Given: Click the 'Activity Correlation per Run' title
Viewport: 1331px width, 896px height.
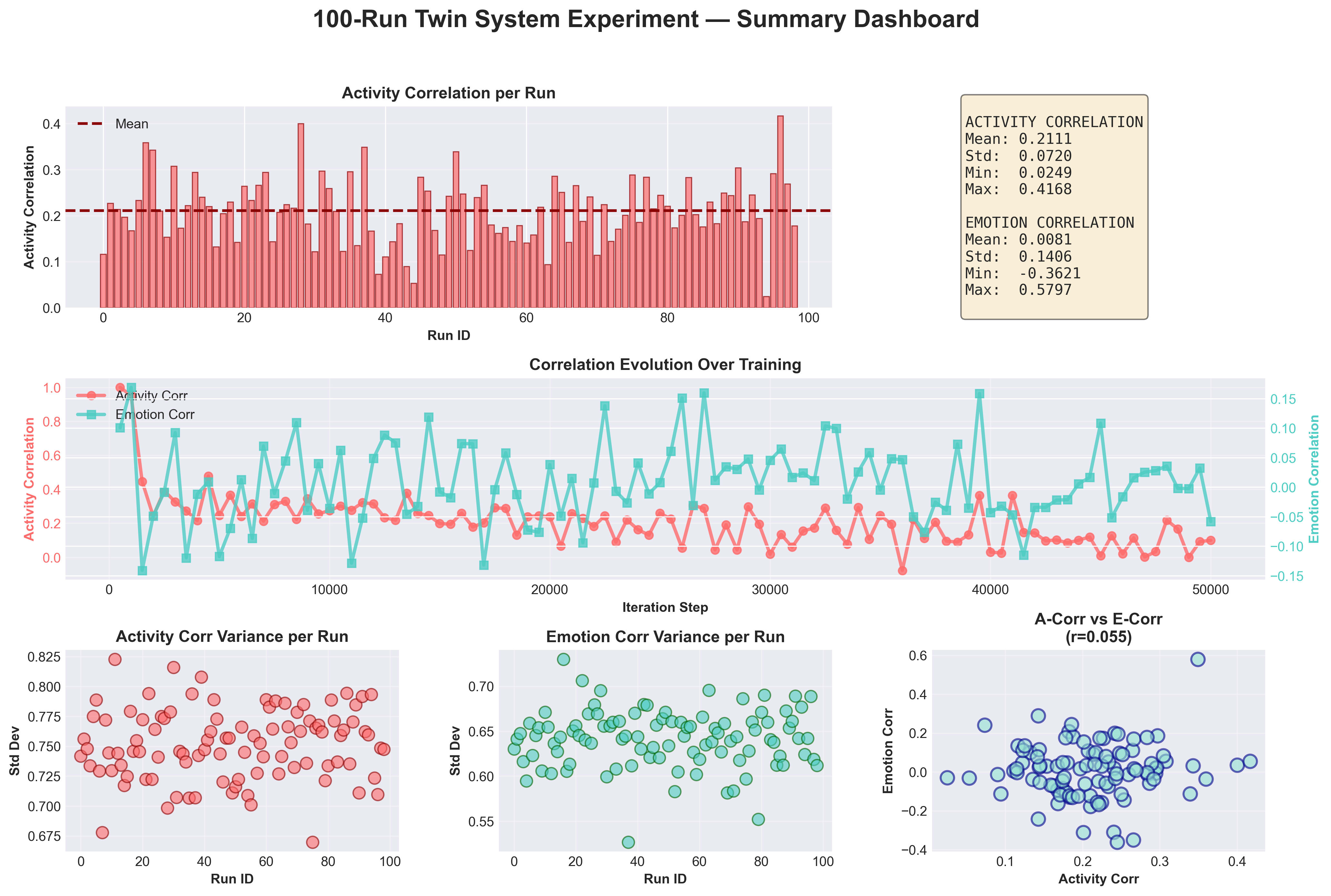Looking at the screenshot, I should [x=448, y=93].
